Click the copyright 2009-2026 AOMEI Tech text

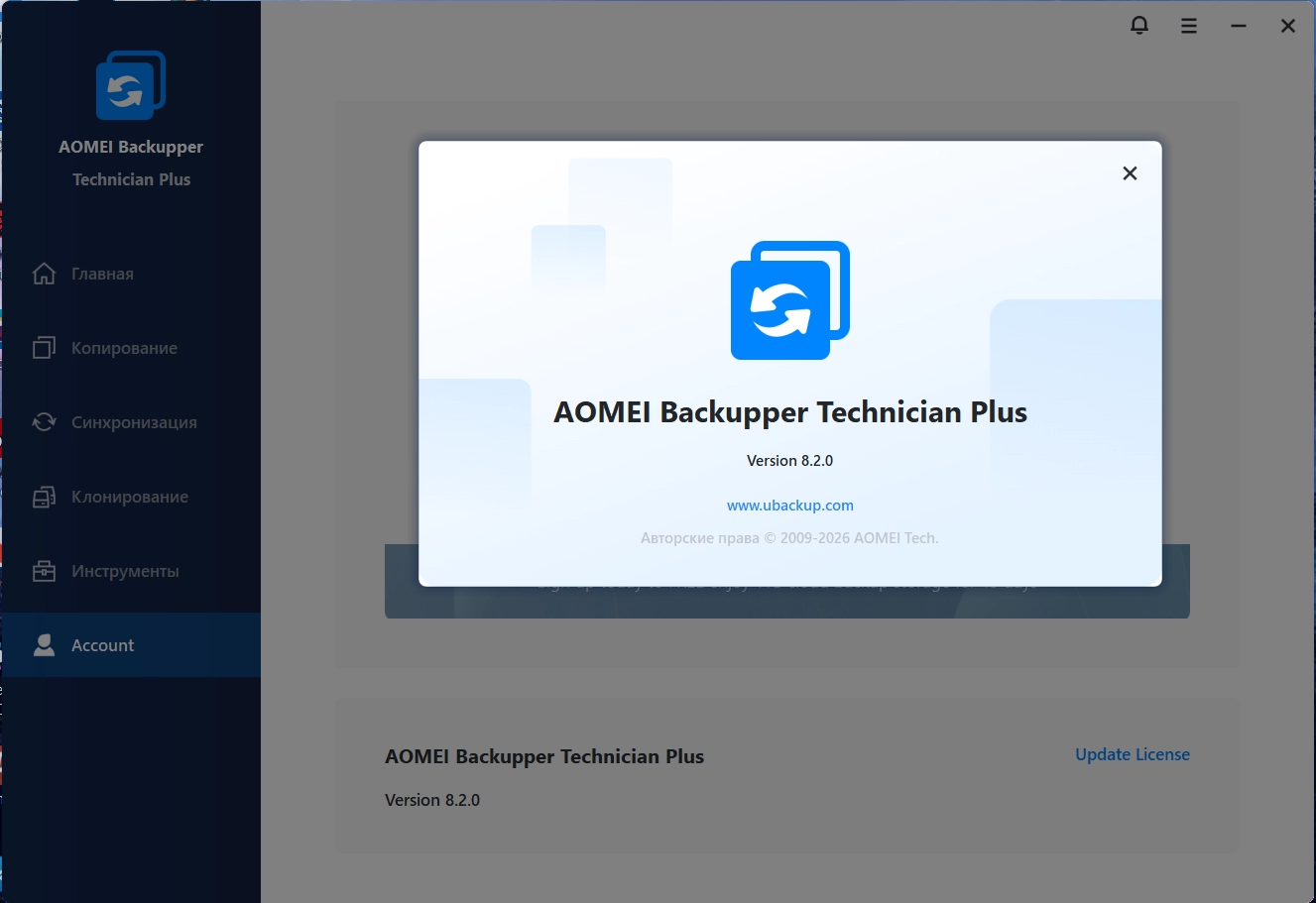click(x=790, y=538)
